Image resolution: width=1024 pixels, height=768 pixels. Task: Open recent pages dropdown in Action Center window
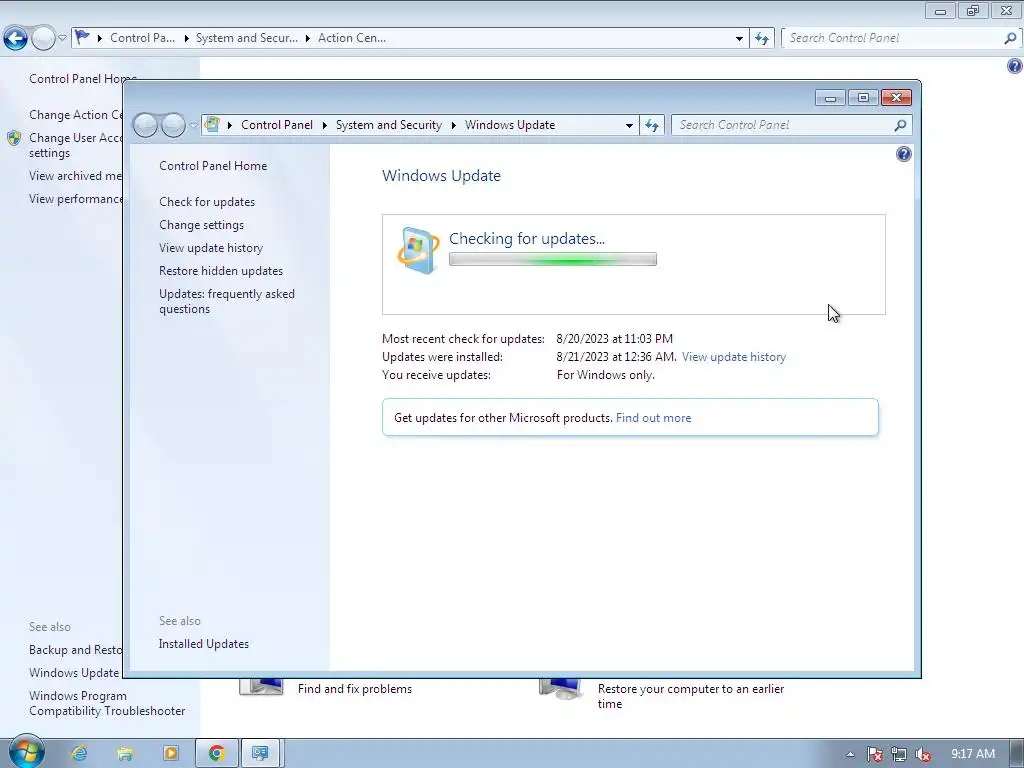62,38
